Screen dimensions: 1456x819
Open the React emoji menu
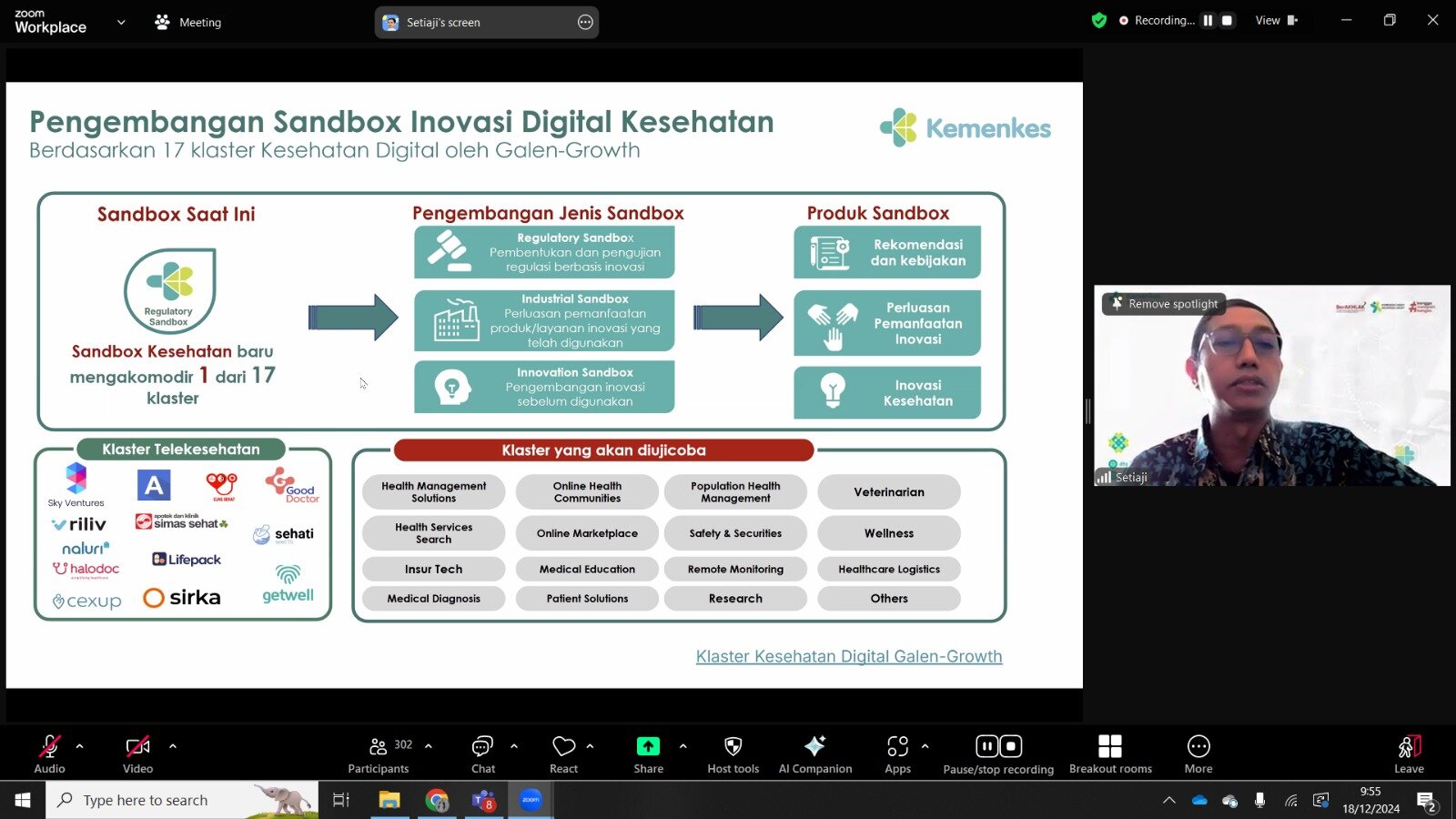(564, 754)
